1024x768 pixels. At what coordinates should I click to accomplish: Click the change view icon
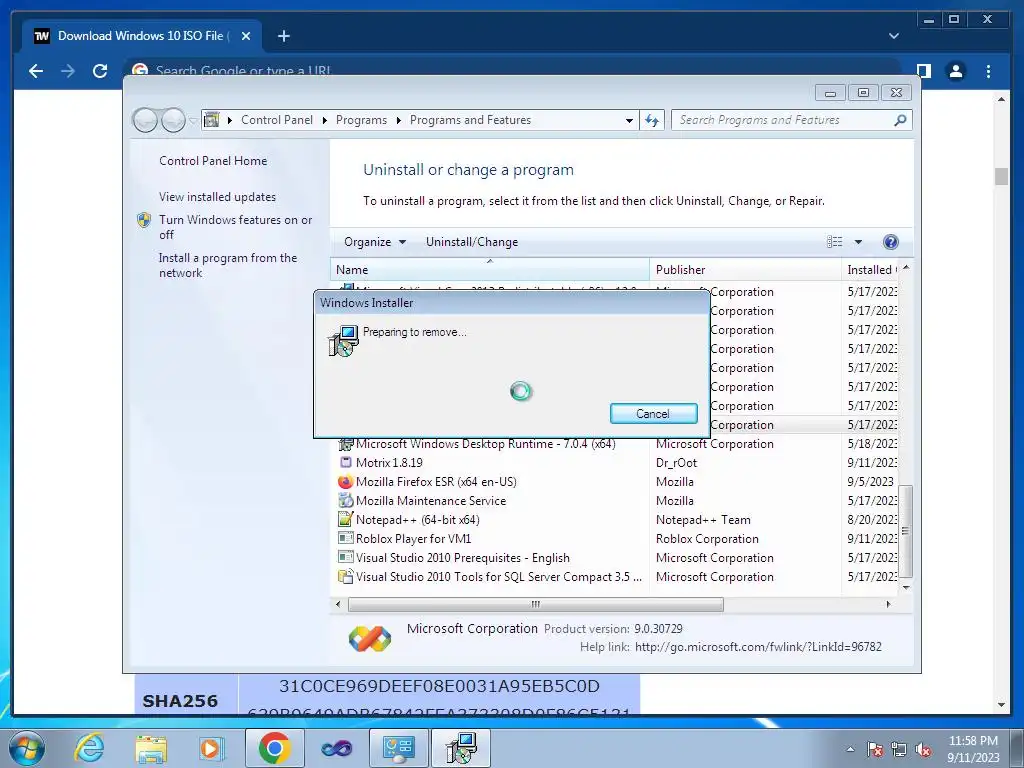click(834, 242)
